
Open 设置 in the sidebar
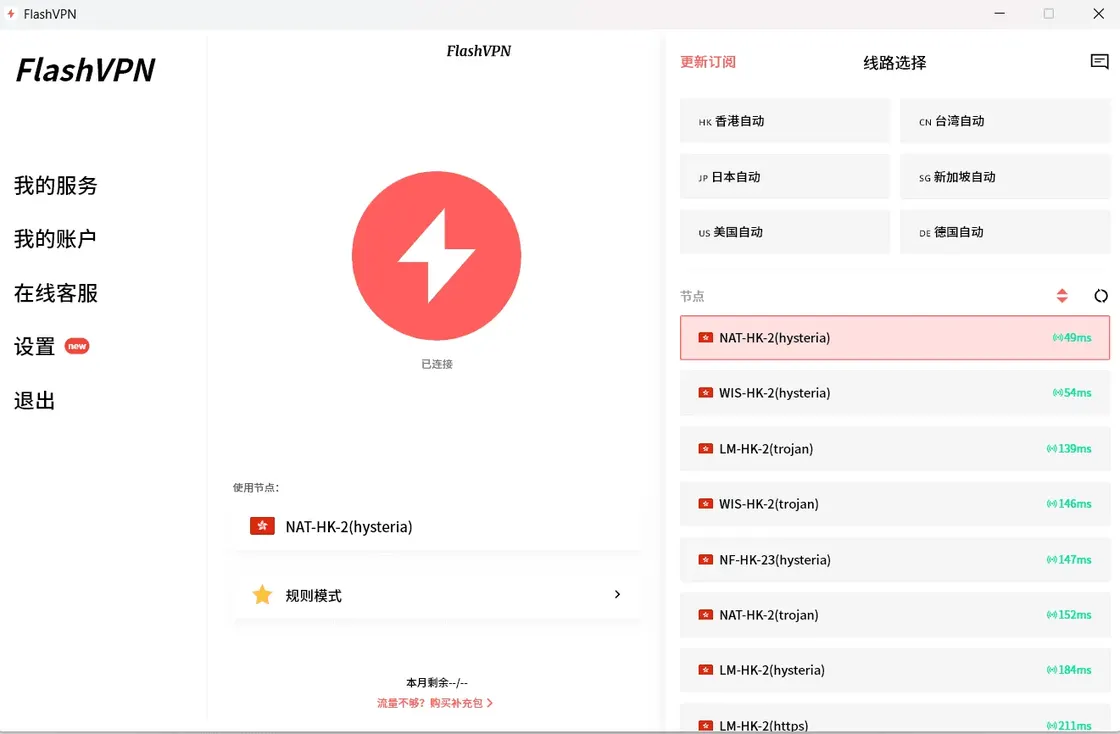tap(34, 346)
